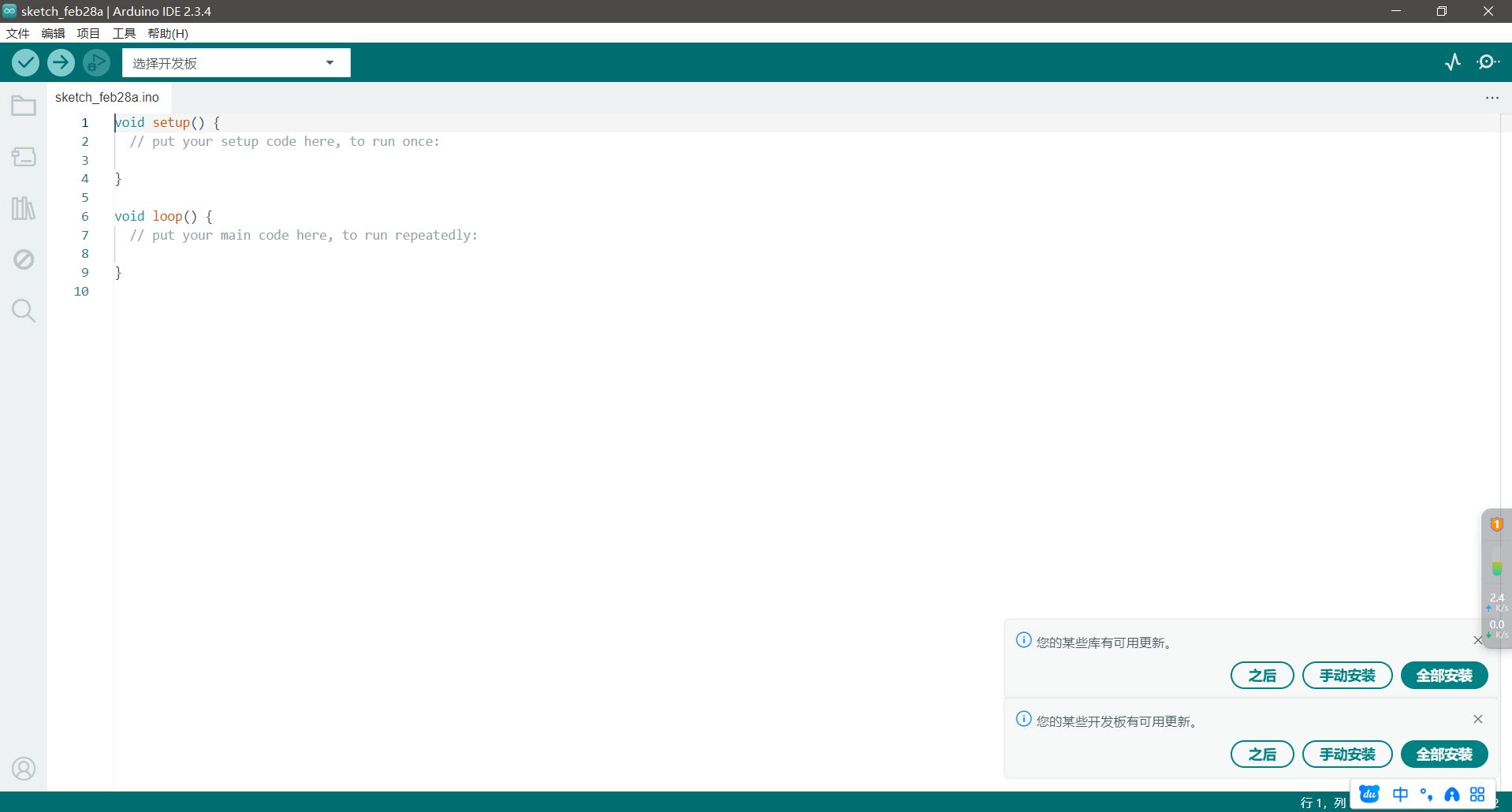Click 全部安装 for board updates

pos(1444,754)
